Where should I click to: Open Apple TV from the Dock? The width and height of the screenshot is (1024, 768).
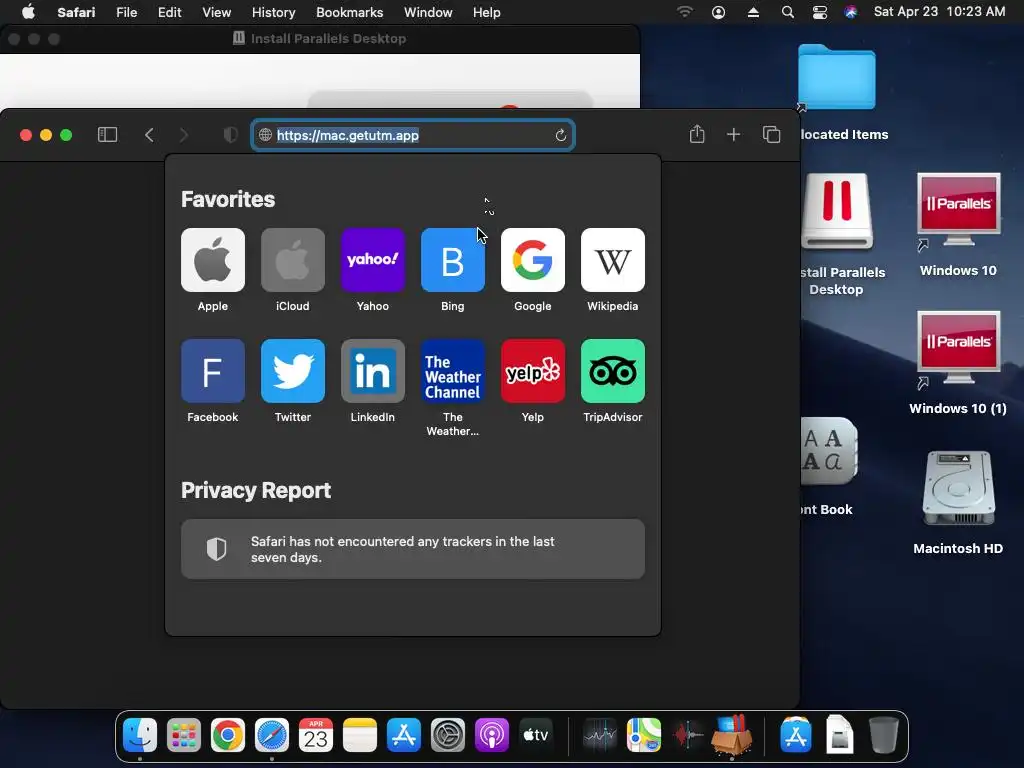pyautogui.click(x=536, y=735)
